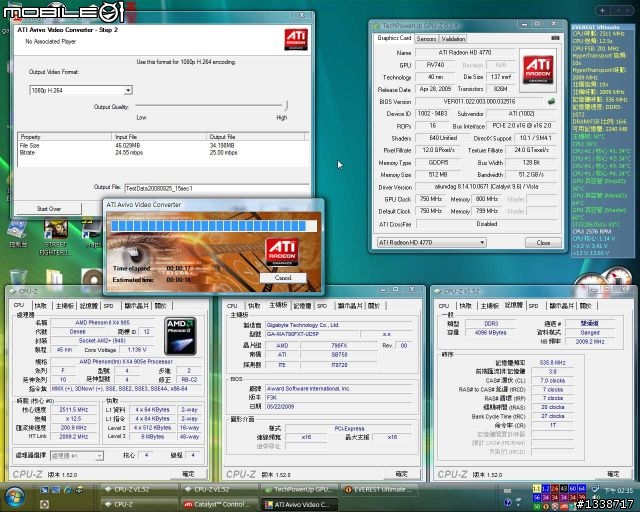Click the "PCI-Express" graphic interface value
Screen dimensions: 640x512
349,428
